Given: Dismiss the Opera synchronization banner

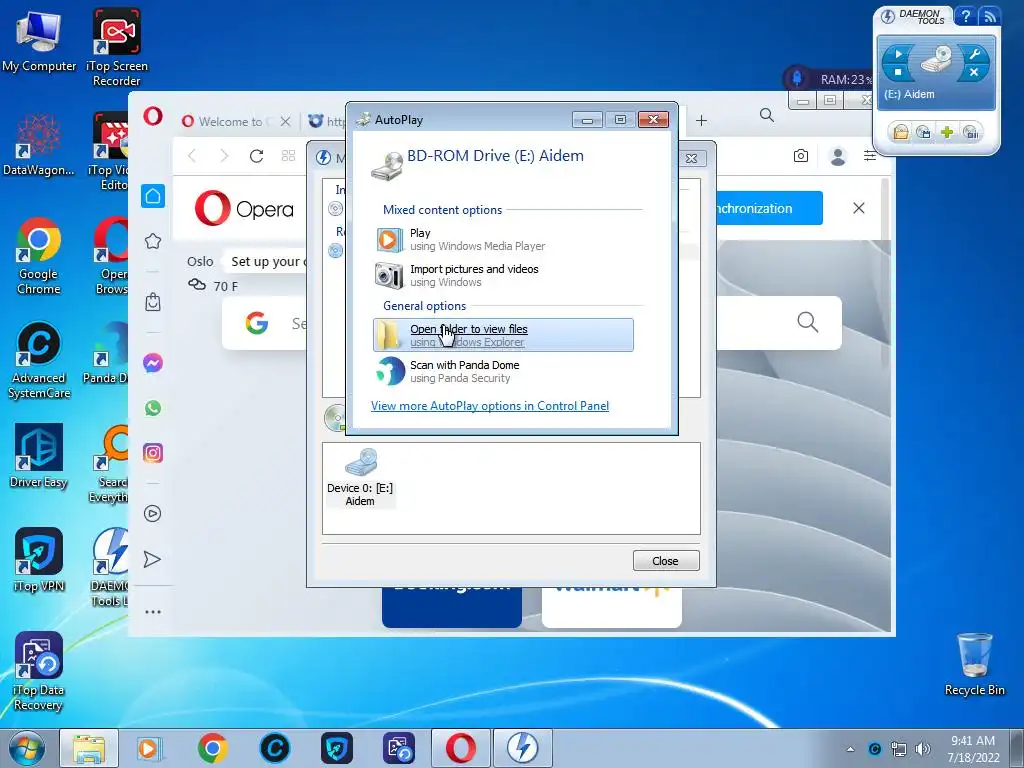Looking at the screenshot, I should point(859,208).
